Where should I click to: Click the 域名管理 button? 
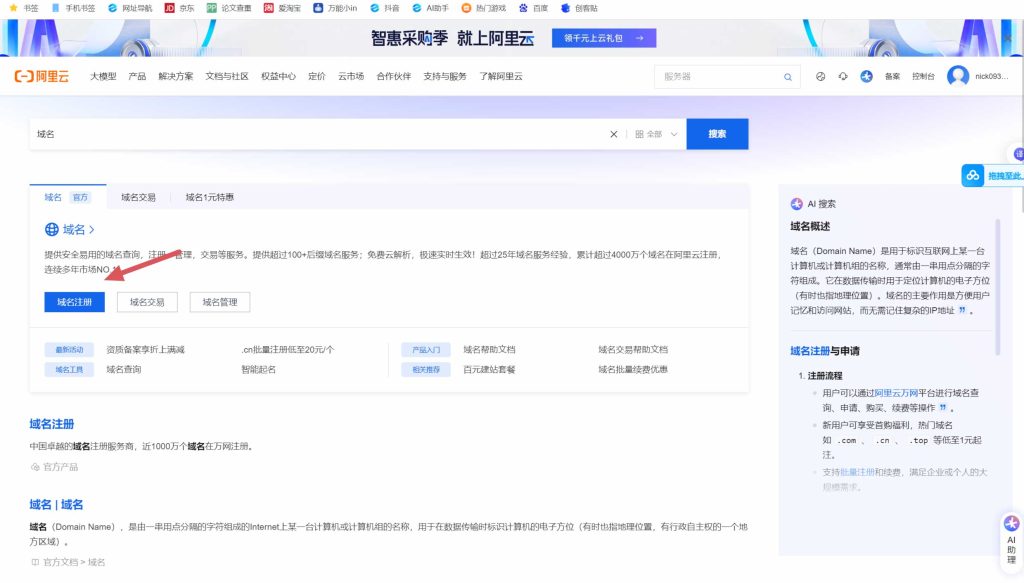(x=219, y=302)
